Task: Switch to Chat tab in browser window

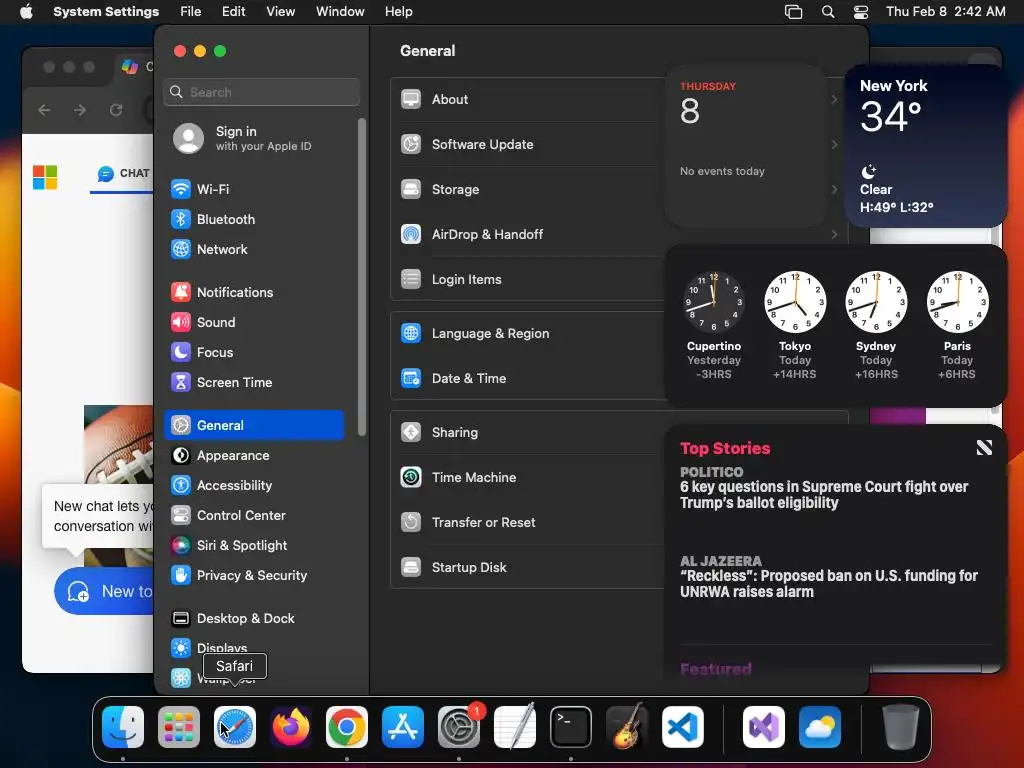Action: (x=124, y=174)
